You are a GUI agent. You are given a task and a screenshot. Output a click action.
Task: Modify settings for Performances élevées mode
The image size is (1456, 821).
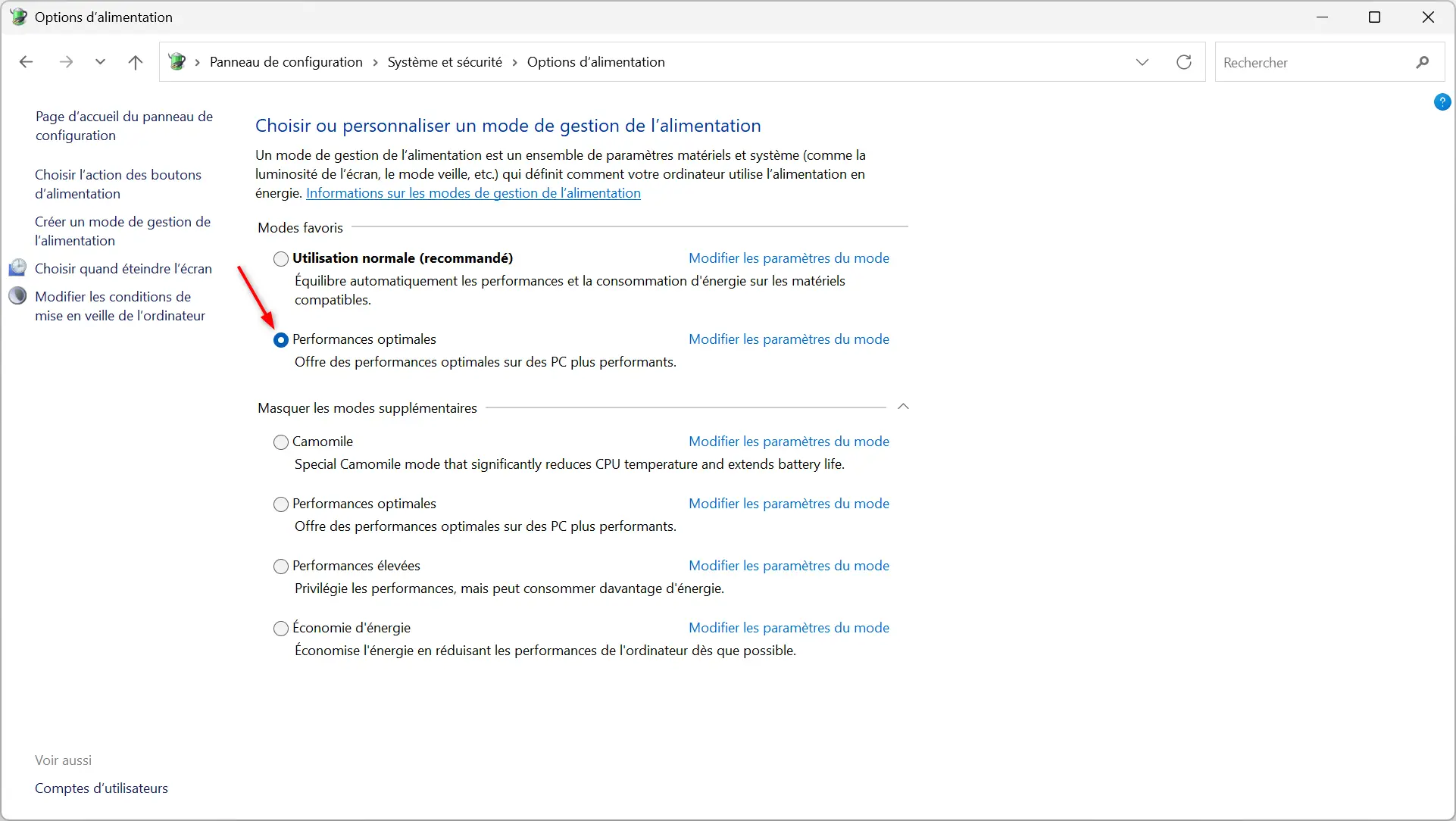pyautogui.click(x=789, y=565)
